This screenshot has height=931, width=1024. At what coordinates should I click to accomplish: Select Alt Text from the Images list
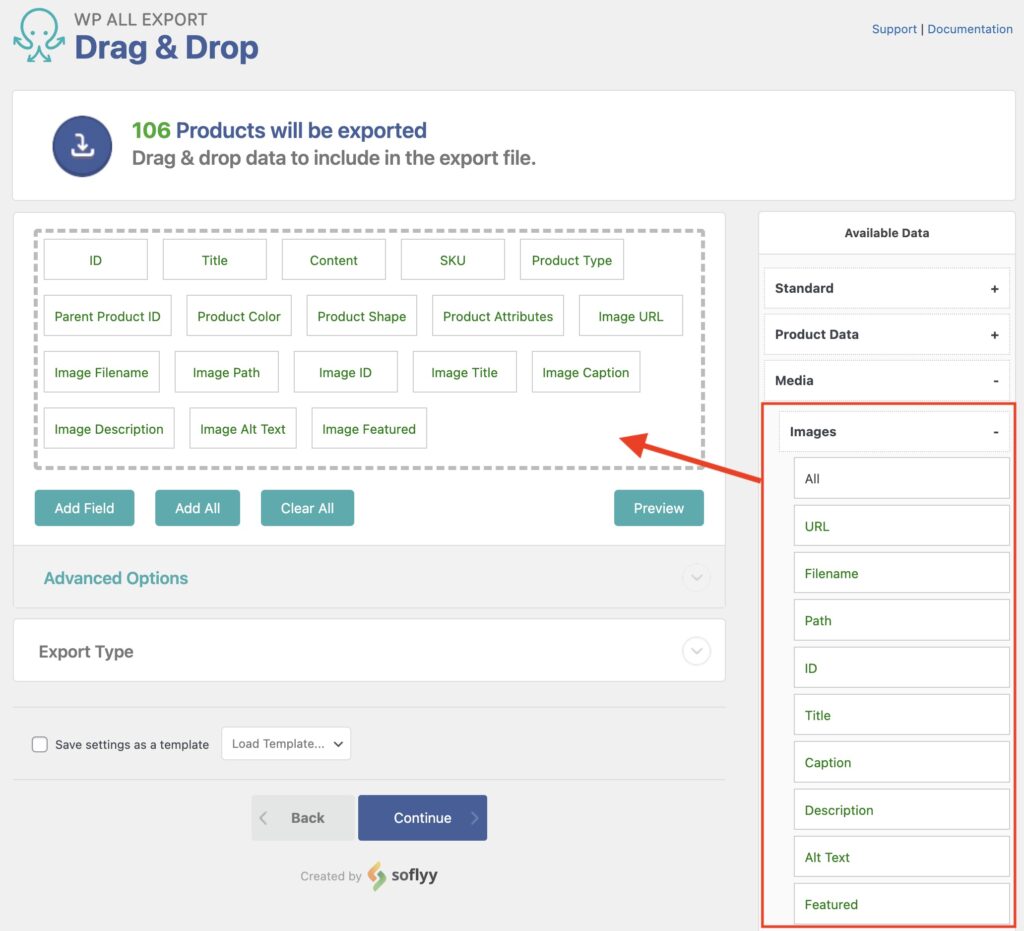click(x=900, y=856)
